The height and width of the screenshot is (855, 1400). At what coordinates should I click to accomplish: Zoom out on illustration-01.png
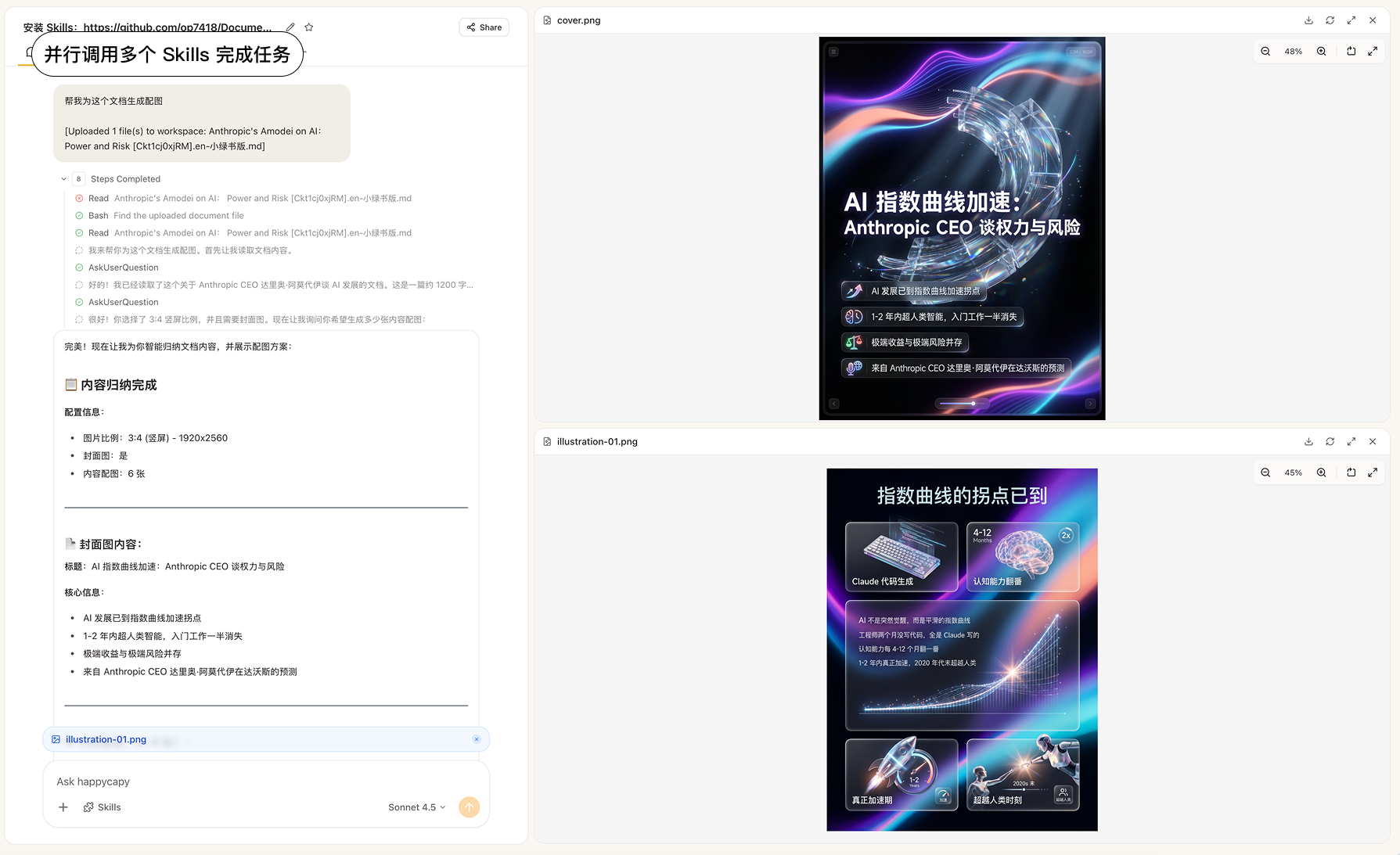click(x=1265, y=472)
